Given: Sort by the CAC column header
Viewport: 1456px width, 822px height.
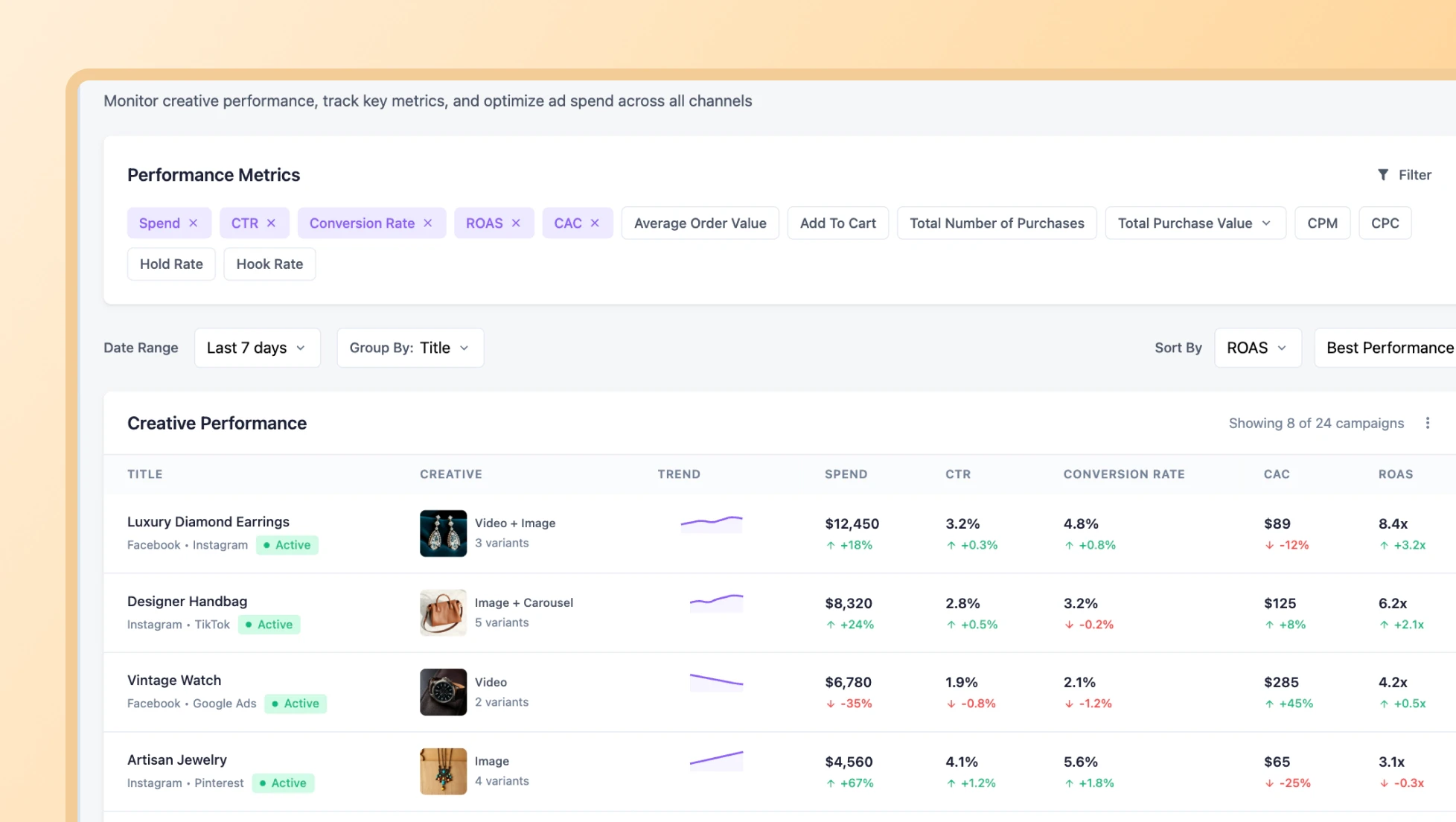Looking at the screenshot, I should point(1277,474).
